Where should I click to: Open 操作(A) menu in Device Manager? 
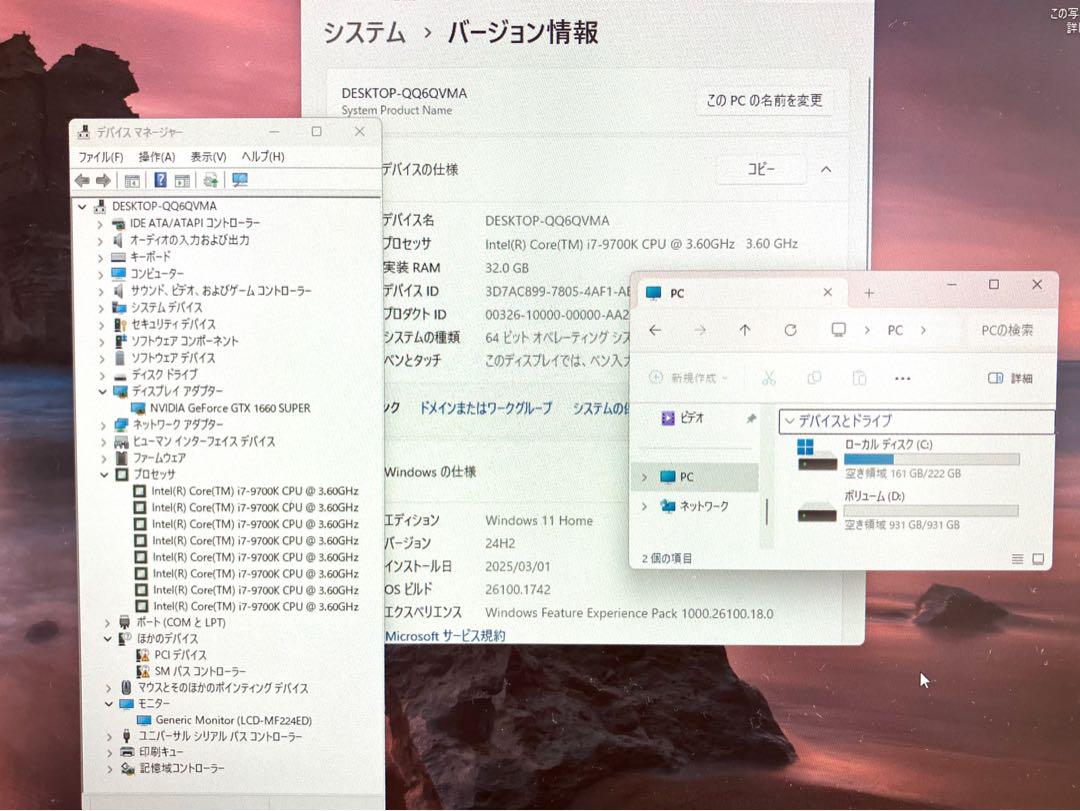[x=156, y=157]
